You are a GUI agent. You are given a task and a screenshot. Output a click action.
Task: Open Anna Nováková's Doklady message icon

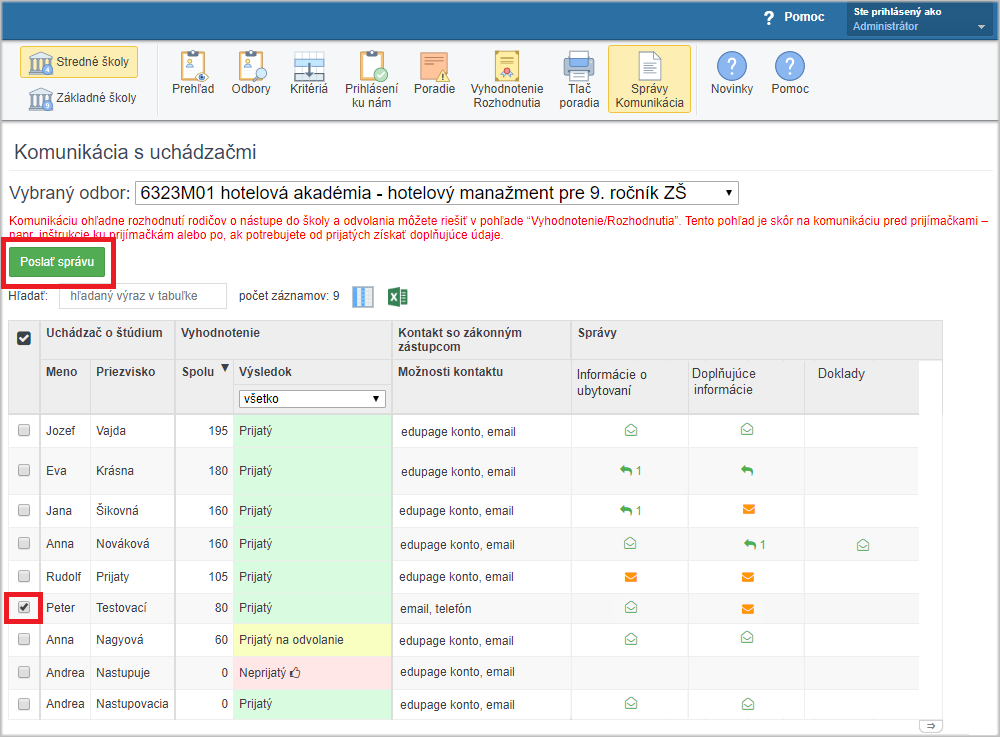(x=863, y=545)
